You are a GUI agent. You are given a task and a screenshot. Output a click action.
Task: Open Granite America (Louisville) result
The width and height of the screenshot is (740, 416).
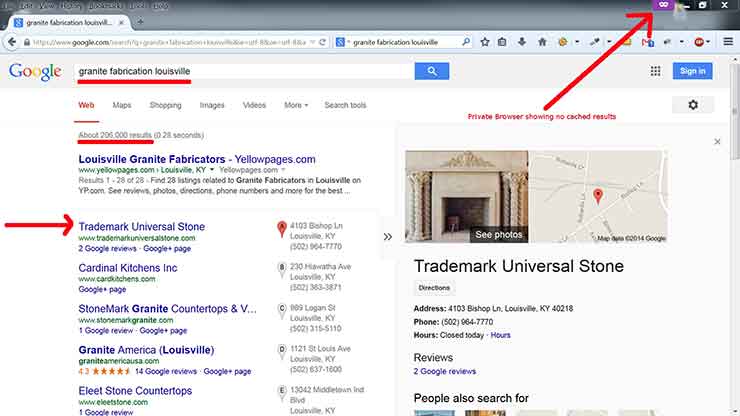pyautogui.click(x=146, y=350)
